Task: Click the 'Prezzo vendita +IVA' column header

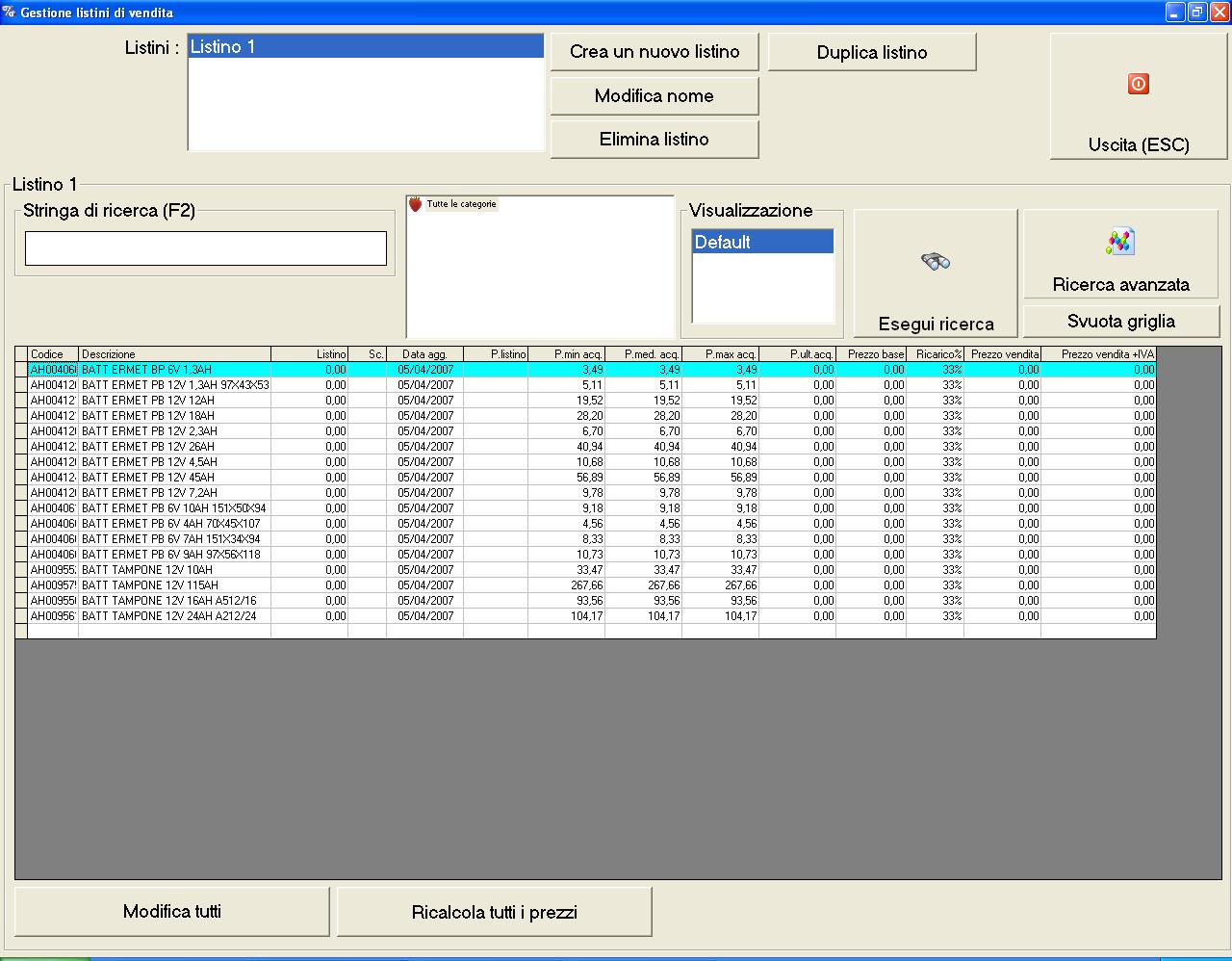Action: (x=1097, y=354)
